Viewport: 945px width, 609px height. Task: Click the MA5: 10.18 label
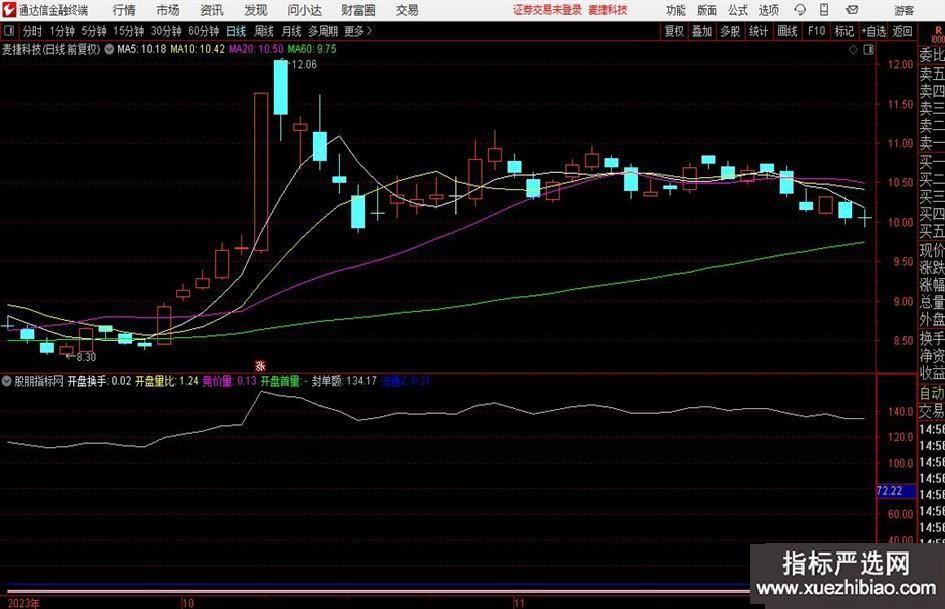point(141,49)
